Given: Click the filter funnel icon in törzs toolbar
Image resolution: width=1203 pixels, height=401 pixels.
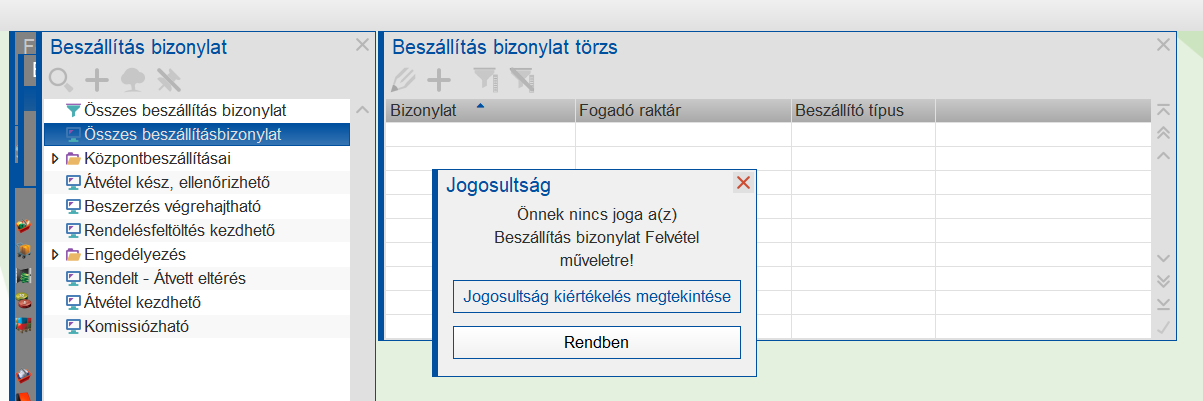Looking at the screenshot, I should coord(485,79).
